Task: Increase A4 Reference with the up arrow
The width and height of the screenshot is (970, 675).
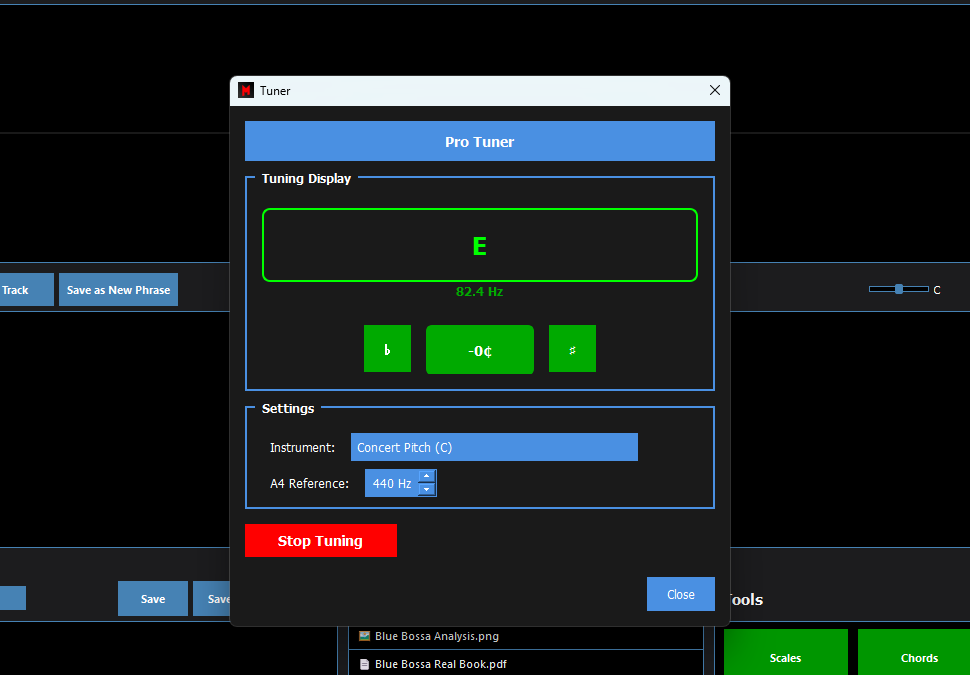Action: pyautogui.click(x=427, y=477)
